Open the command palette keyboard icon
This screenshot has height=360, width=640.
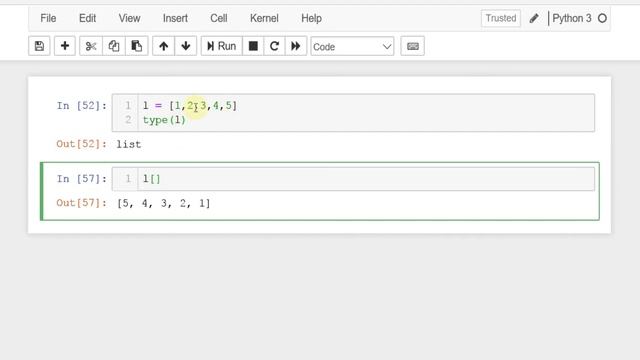coord(413,46)
